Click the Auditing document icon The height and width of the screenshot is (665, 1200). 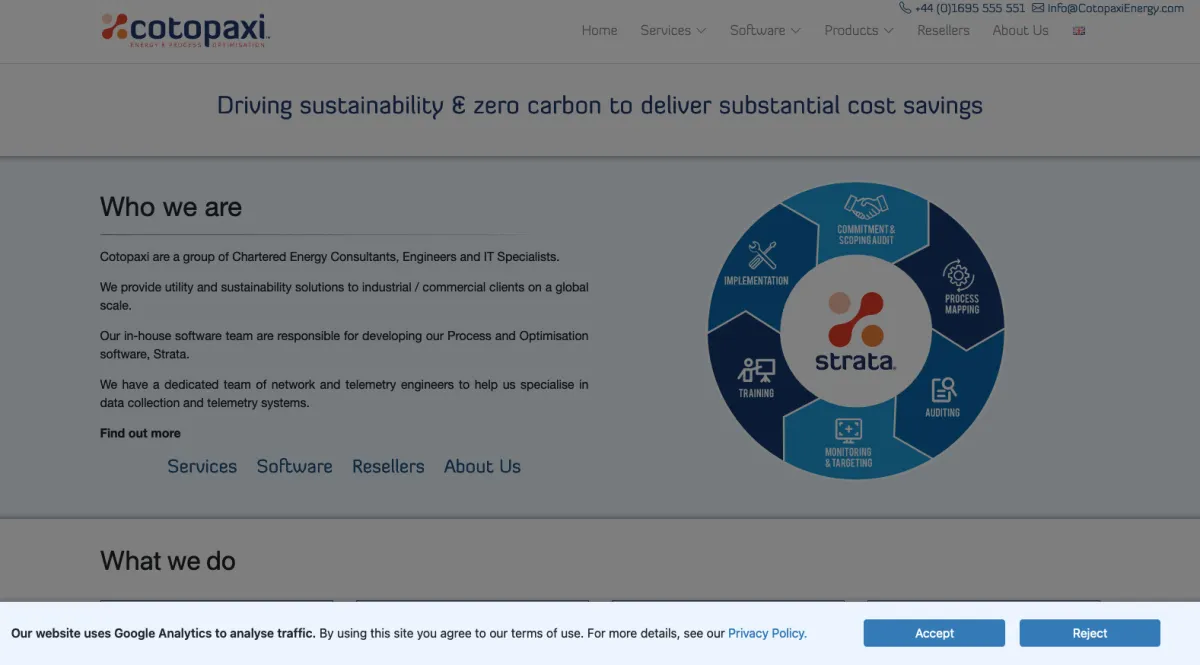point(943,389)
